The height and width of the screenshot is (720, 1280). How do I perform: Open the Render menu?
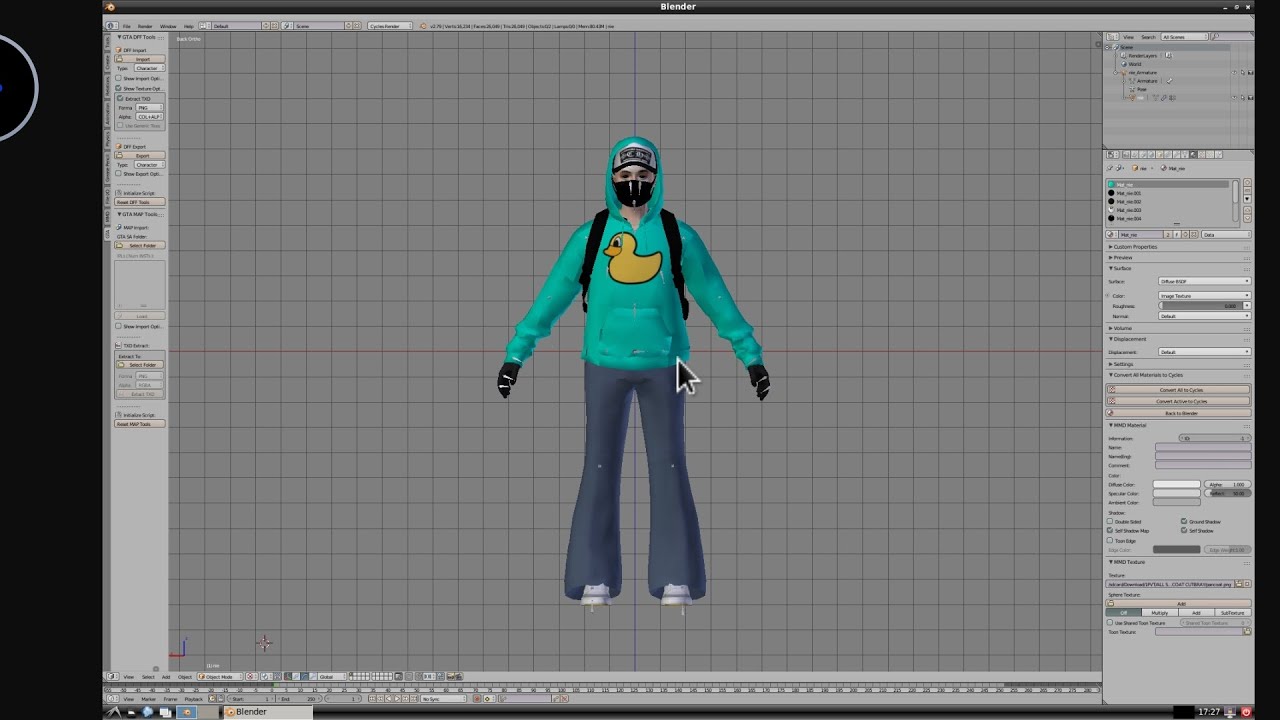click(x=145, y=26)
